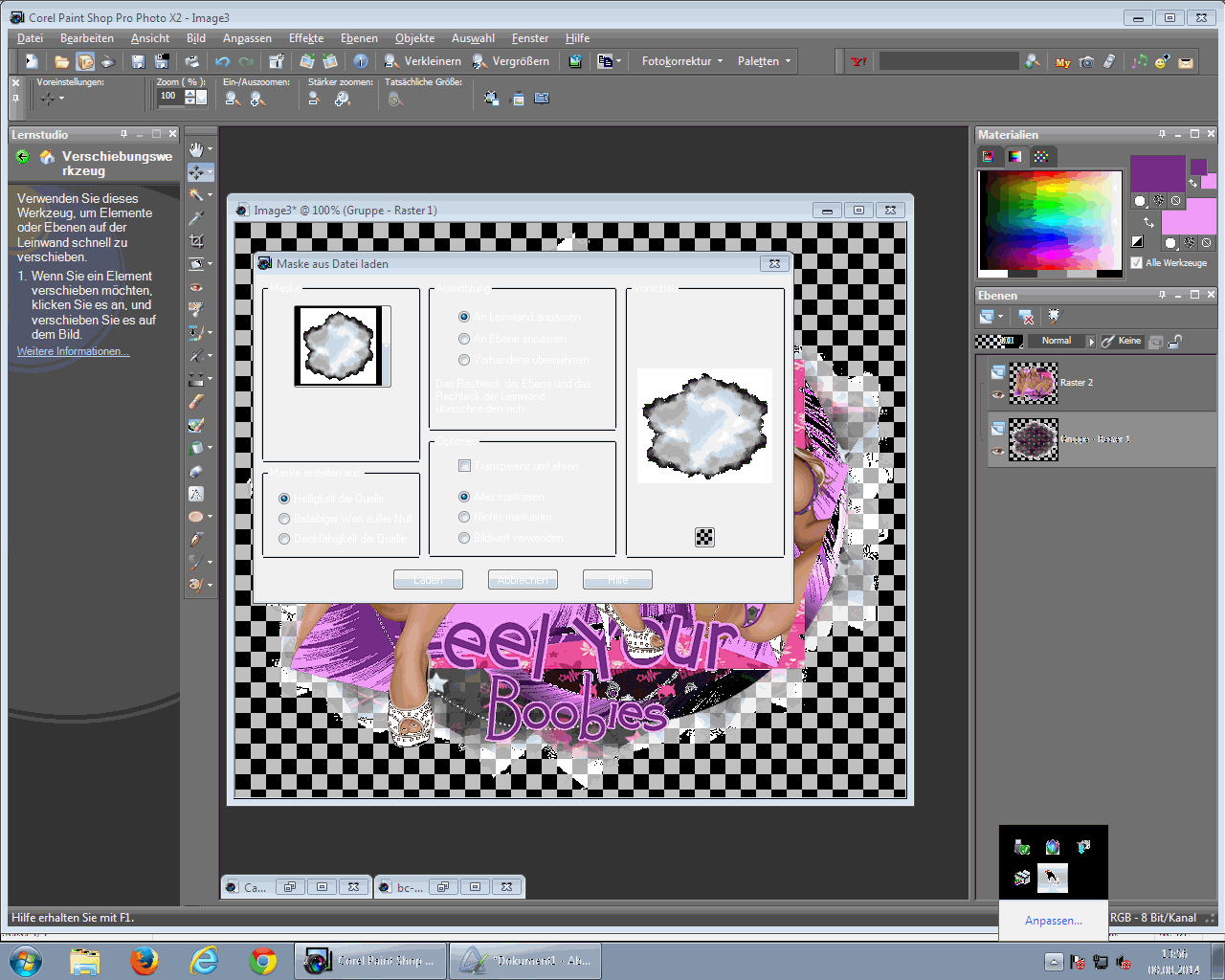Click the New image toolbar icon

(x=32, y=61)
